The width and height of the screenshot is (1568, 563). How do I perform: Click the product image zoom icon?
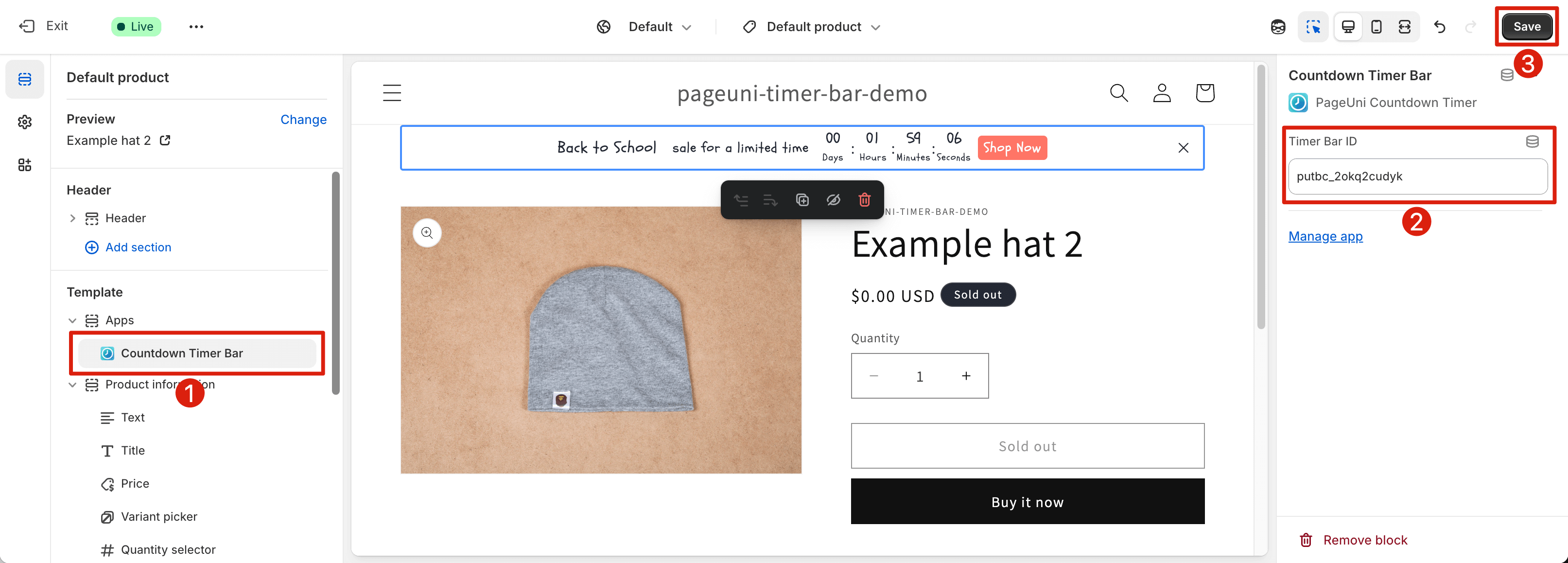click(427, 233)
